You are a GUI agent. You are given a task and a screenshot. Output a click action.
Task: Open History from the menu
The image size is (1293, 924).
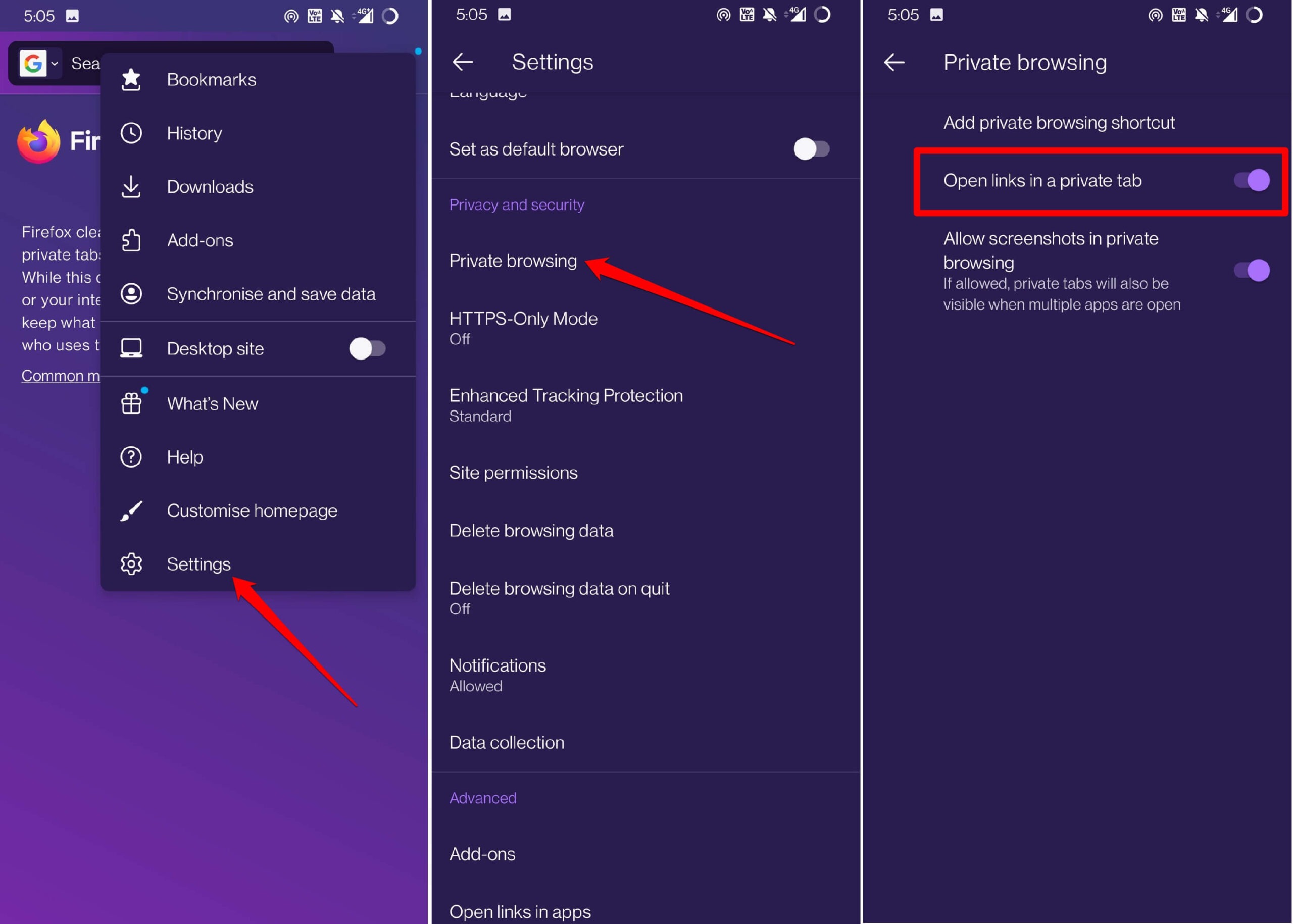(x=258, y=133)
